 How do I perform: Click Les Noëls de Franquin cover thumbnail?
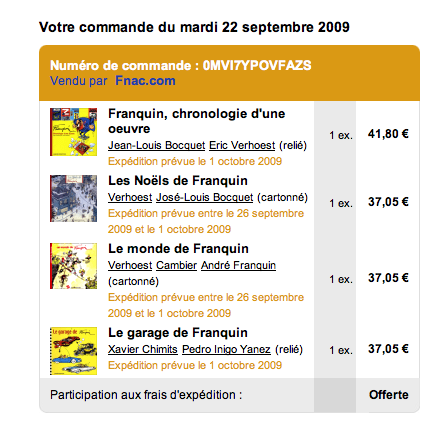(73, 198)
